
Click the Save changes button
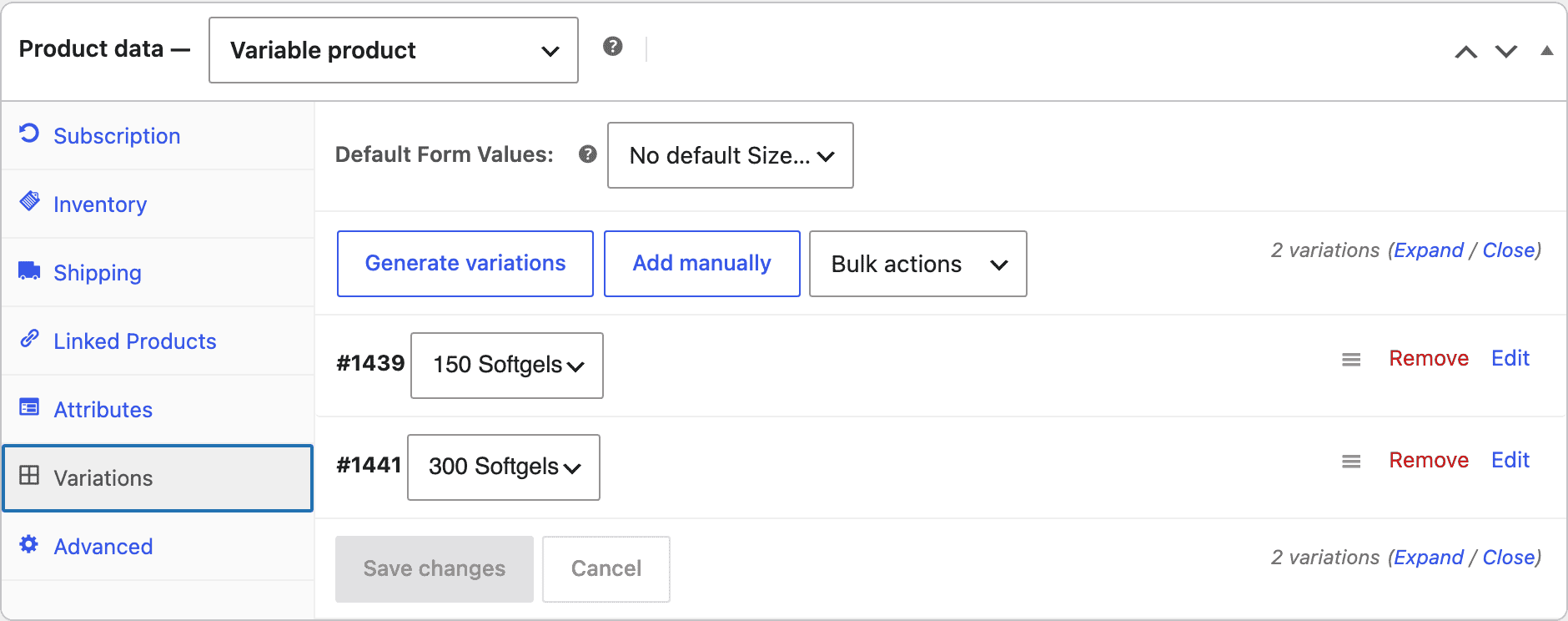(x=435, y=569)
